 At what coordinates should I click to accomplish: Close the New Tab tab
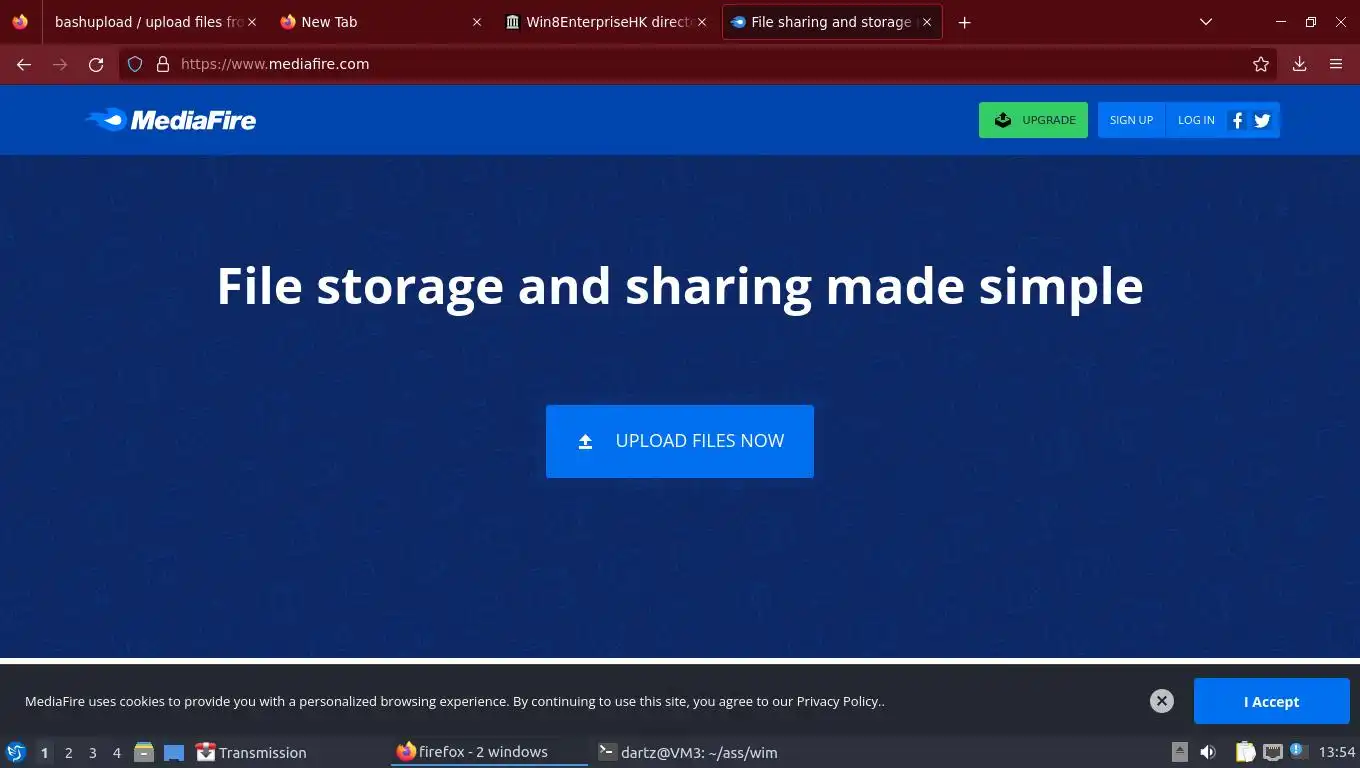click(476, 22)
